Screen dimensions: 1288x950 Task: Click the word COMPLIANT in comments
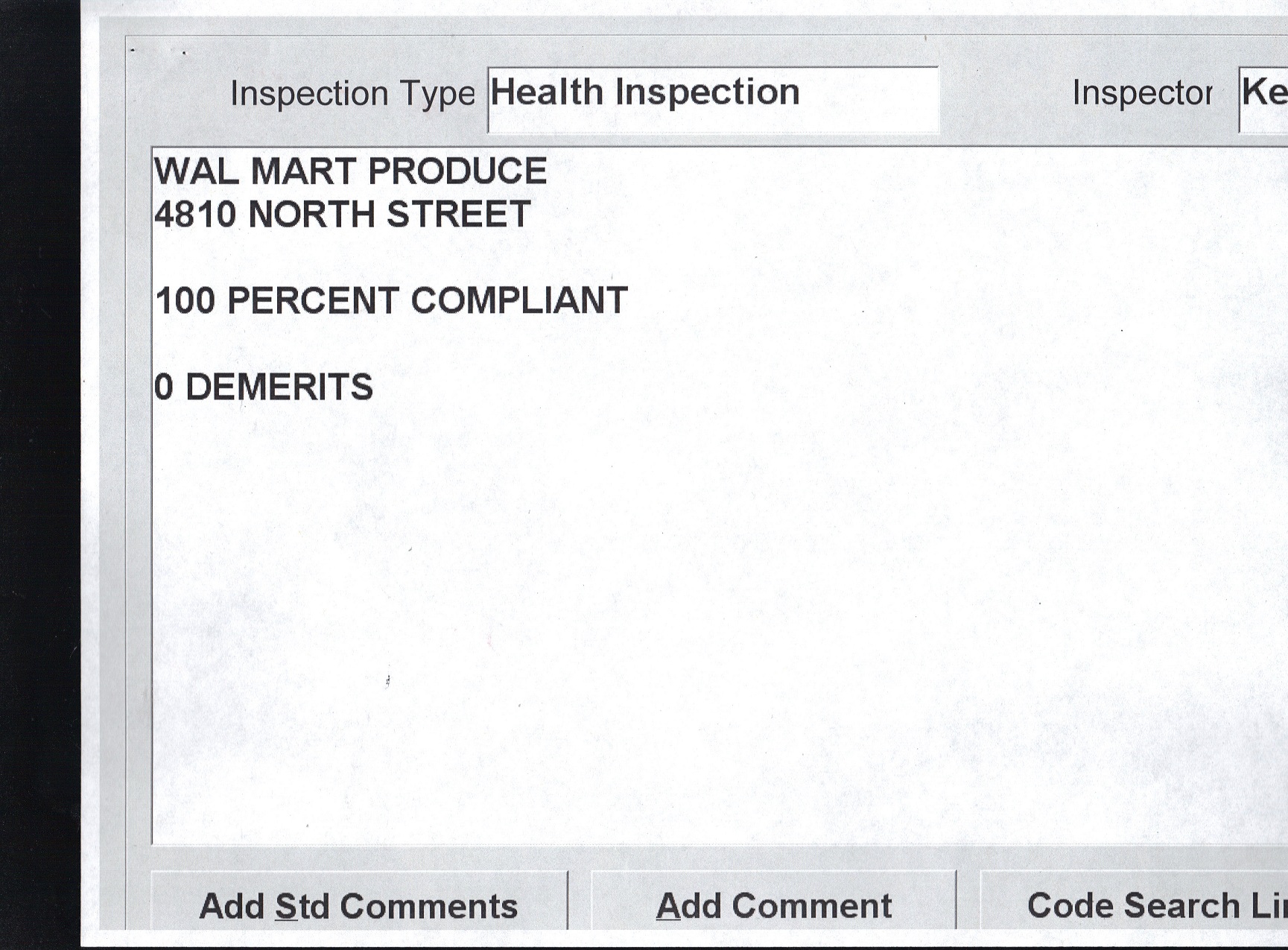(x=519, y=301)
